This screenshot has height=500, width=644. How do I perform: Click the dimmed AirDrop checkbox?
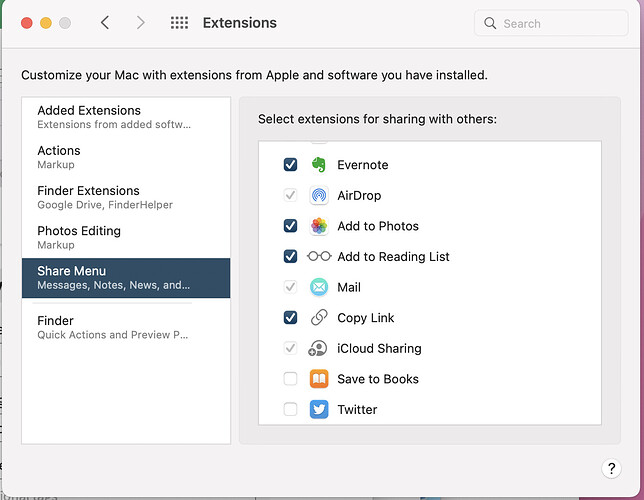click(290, 195)
